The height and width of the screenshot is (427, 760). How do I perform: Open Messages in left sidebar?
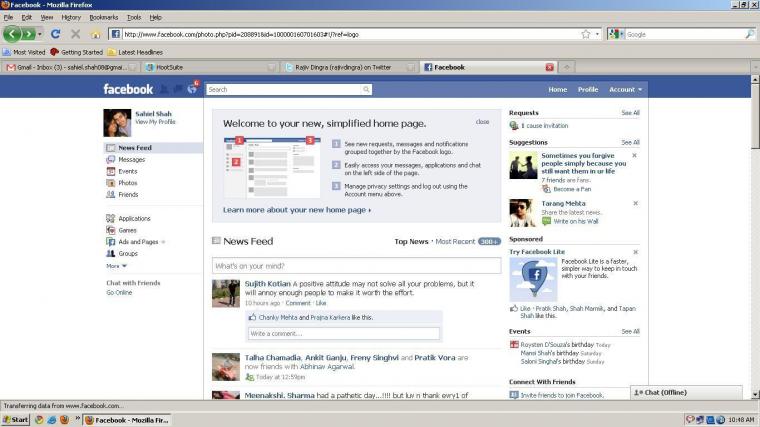click(x=131, y=159)
